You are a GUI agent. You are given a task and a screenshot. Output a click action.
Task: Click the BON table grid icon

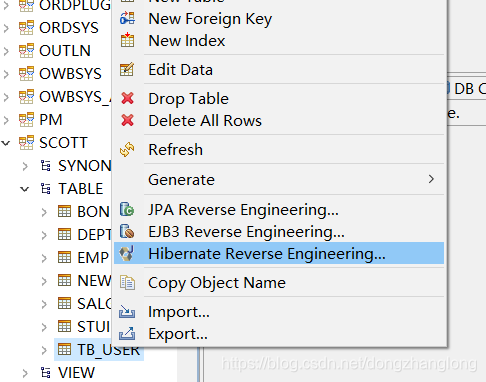(64, 212)
